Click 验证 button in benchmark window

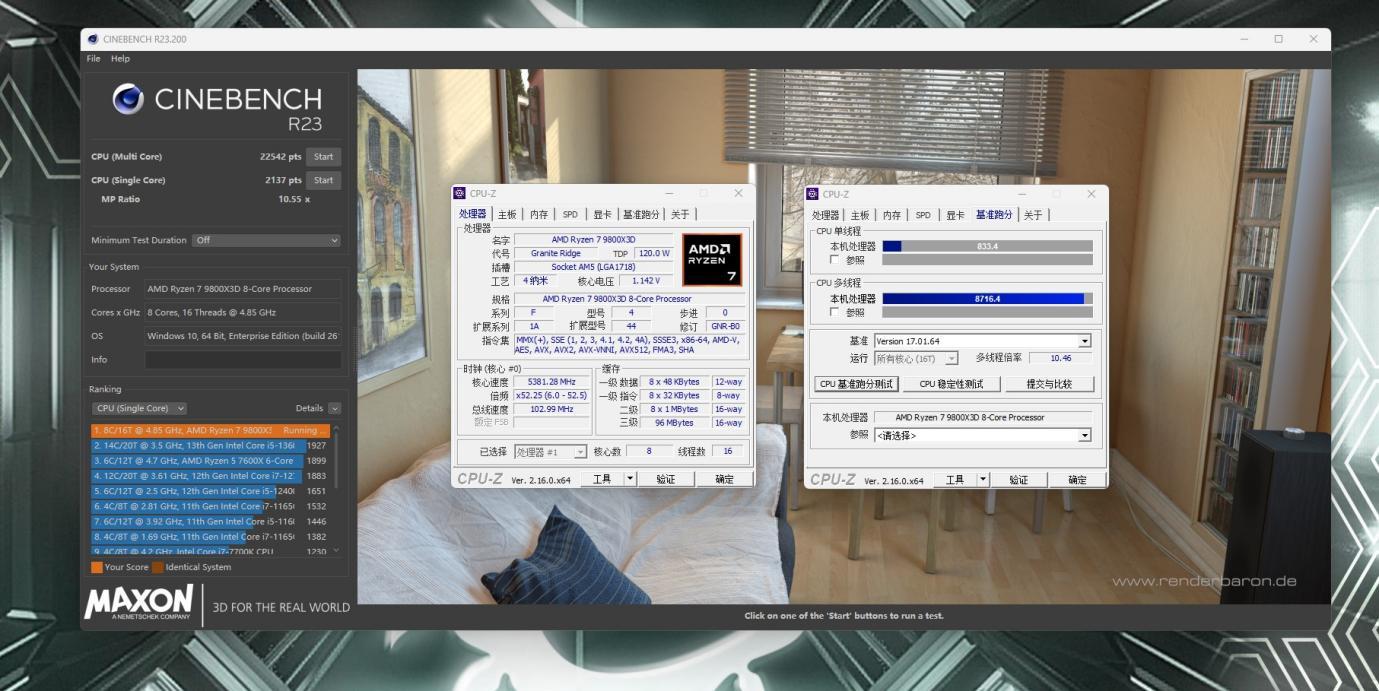1018,479
